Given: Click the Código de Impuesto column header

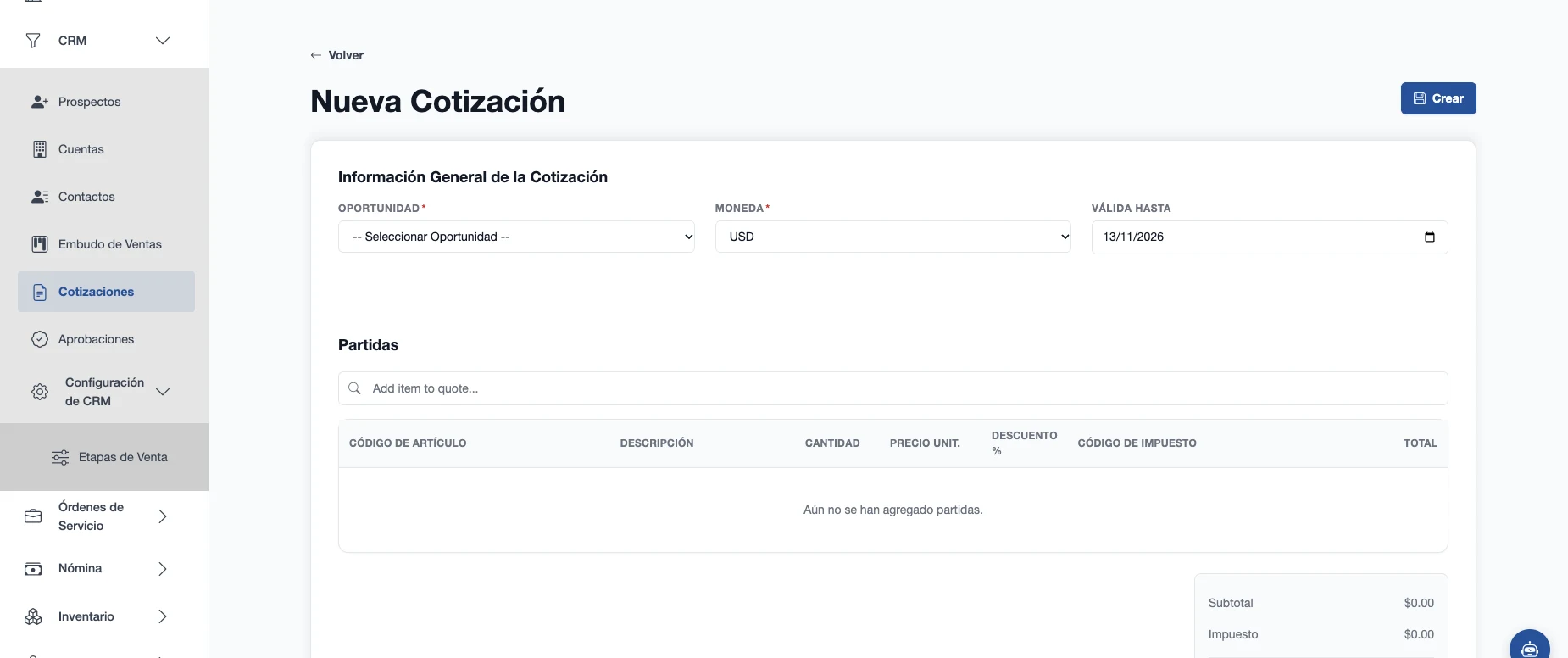Looking at the screenshot, I should (1137, 443).
